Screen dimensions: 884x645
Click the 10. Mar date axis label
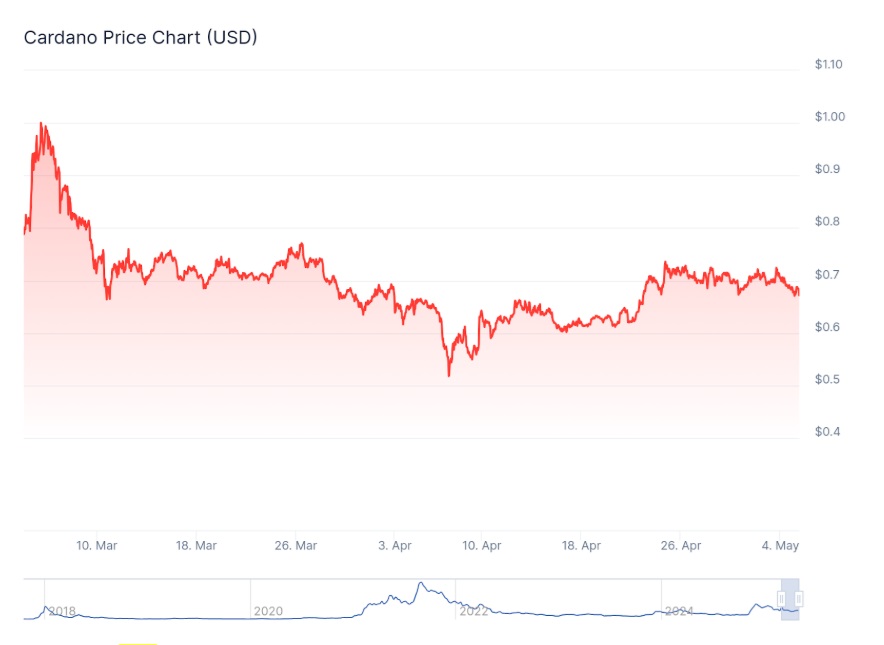coord(97,545)
